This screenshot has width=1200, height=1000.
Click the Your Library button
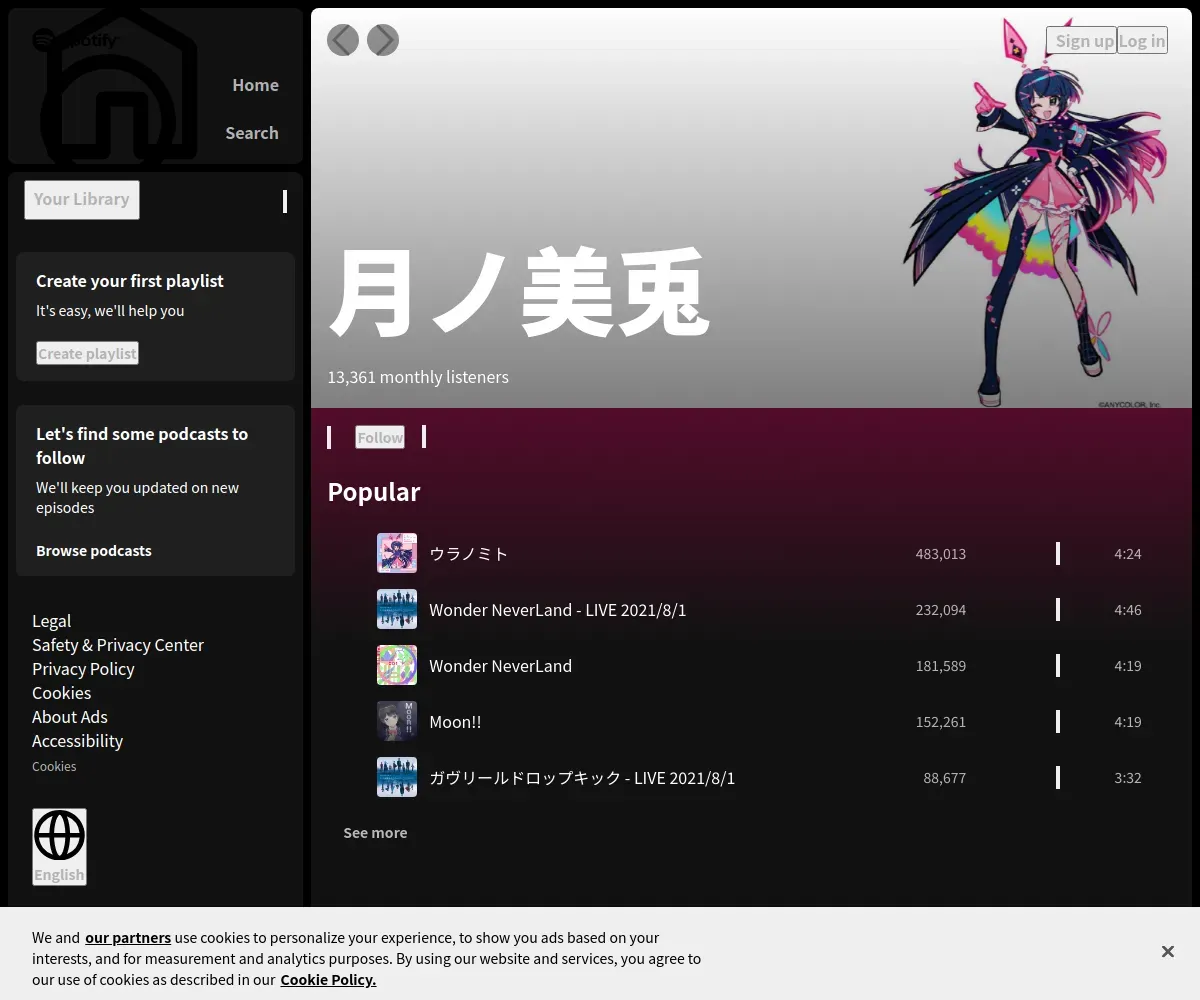pyautogui.click(x=82, y=199)
